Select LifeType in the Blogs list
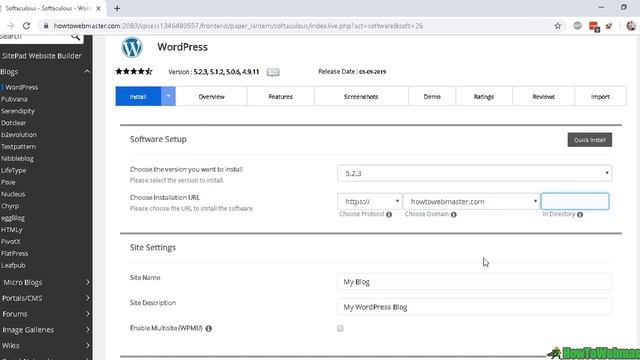Viewport: 640px width, 360px height. pyautogui.click(x=13, y=170)
